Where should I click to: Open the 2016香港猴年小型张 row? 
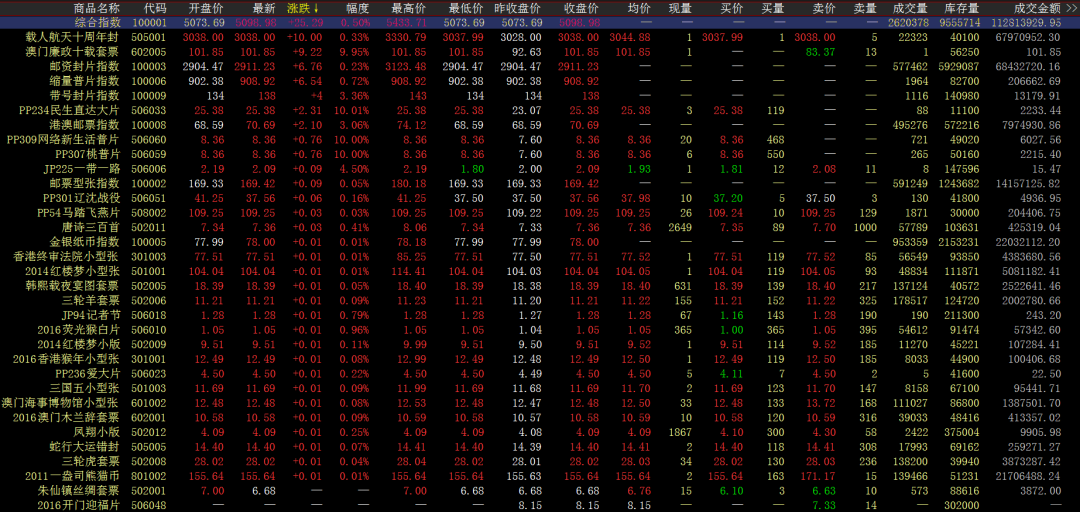tap(540, 358)
